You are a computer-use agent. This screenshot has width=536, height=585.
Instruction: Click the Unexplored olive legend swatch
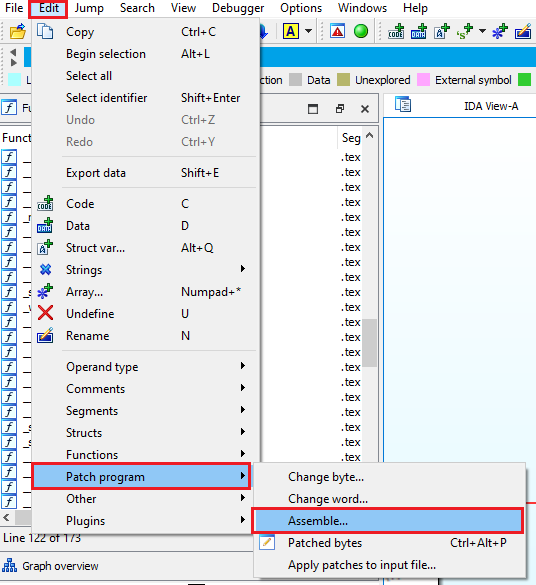click(343, 80)
